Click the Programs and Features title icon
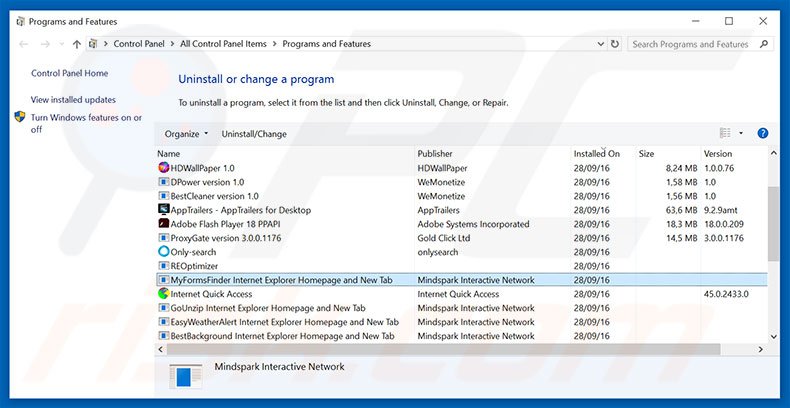The height and width of the screenshot is (408, 790). [21, 22]
